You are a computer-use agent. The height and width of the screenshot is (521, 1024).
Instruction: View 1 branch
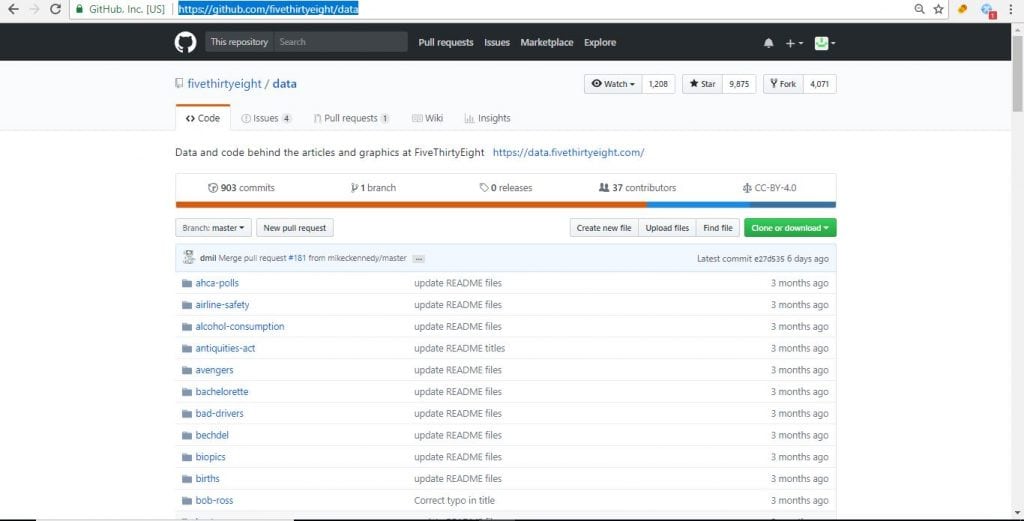tap(374, 188)
